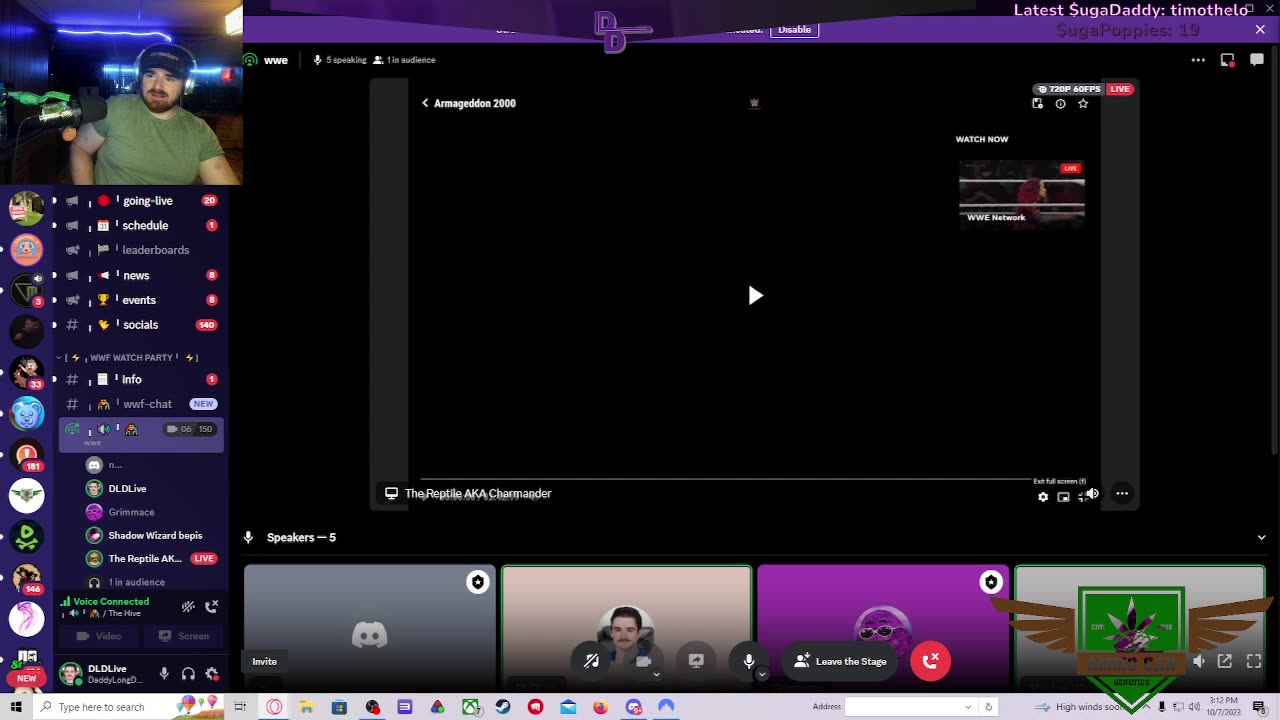Open Steam from the taskbar
Screen dimensions: 1280x720
(503, 707)
